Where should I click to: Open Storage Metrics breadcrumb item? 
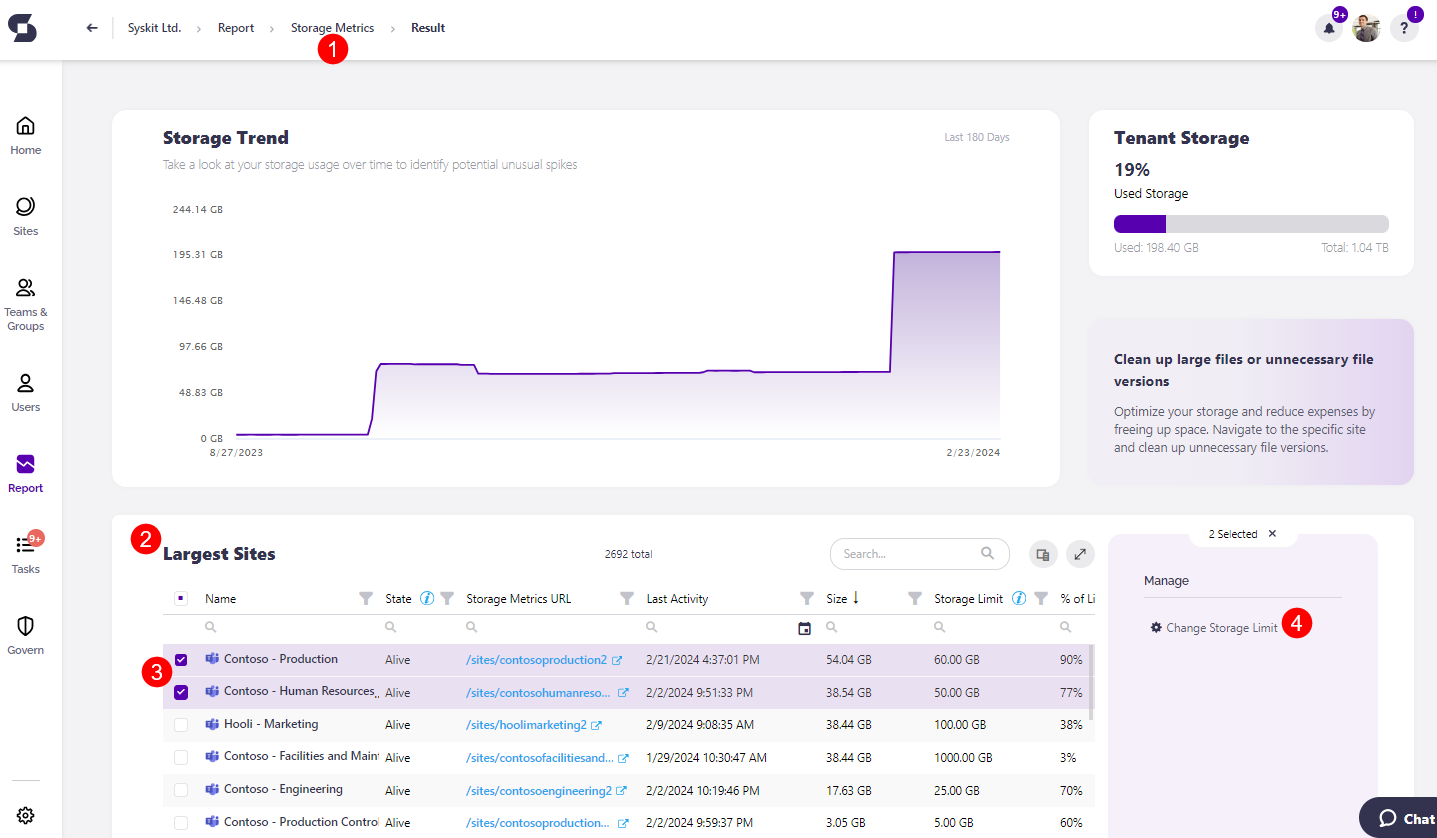pos(332,27)
